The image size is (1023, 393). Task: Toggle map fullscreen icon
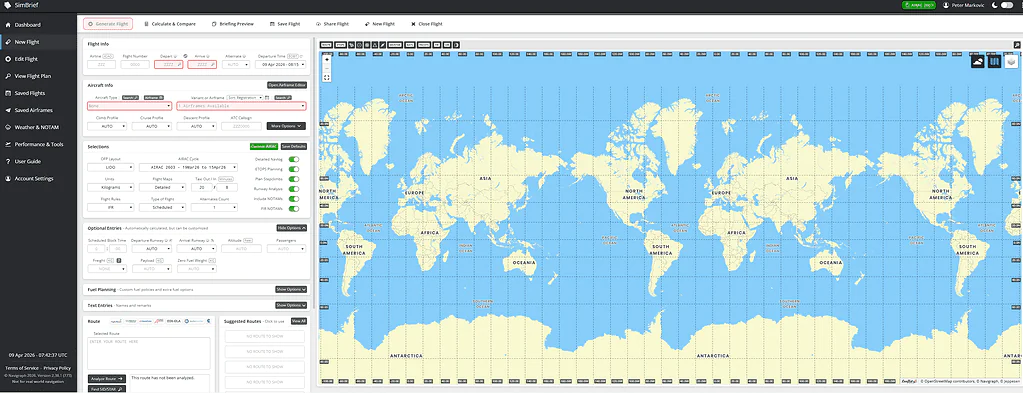[x=326, y=77]
